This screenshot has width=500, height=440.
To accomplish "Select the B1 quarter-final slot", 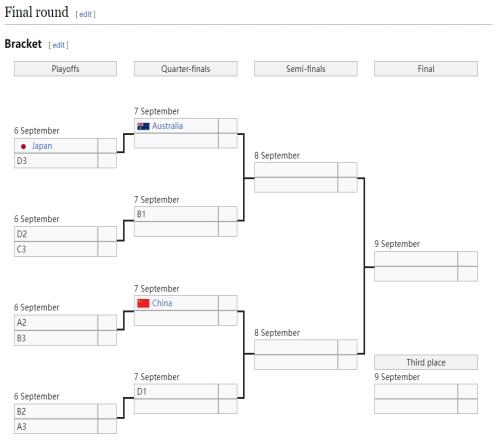I will [176, 214].
